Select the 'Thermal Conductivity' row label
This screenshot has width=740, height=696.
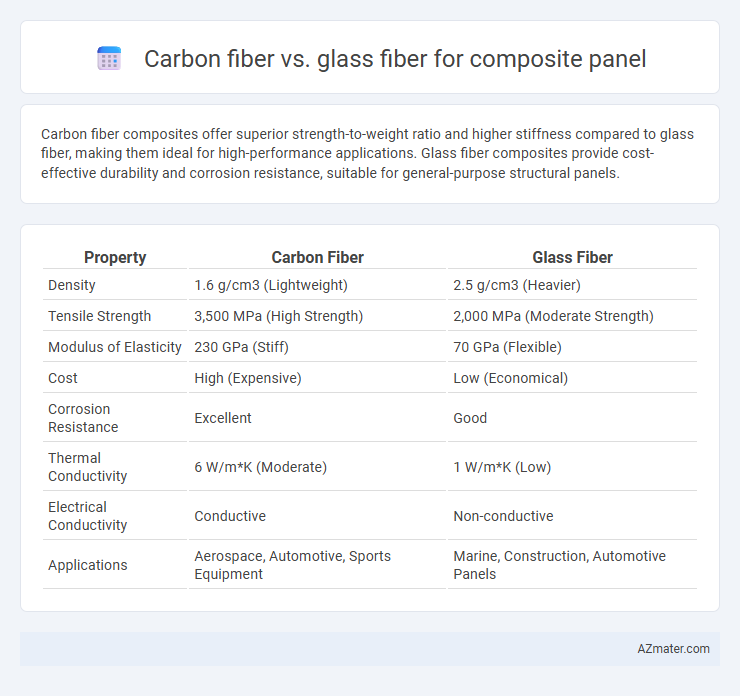pyautogui.click(x=87, y=467)
